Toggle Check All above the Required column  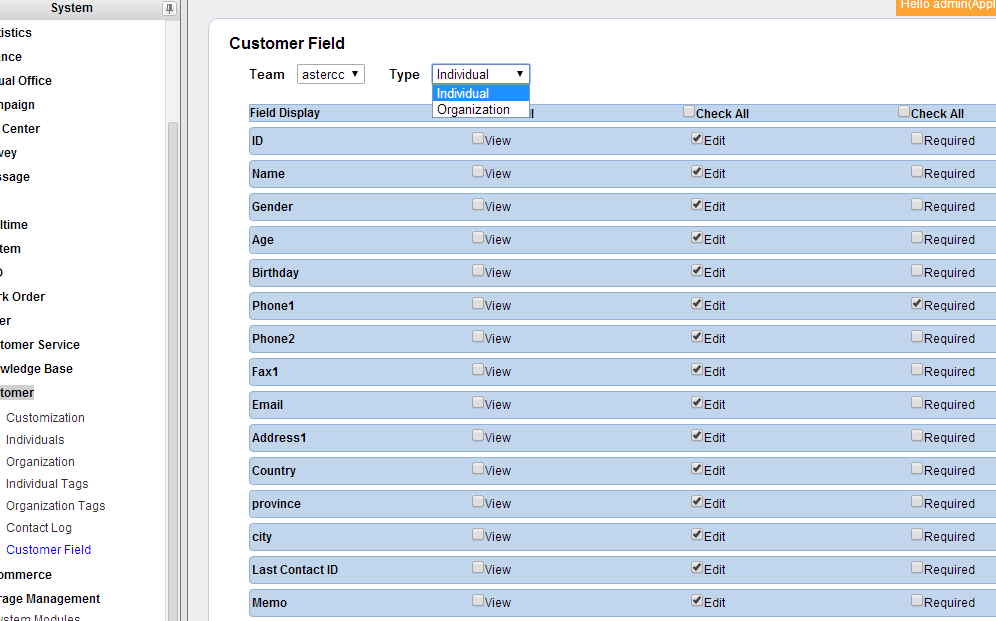click(904, 112)
